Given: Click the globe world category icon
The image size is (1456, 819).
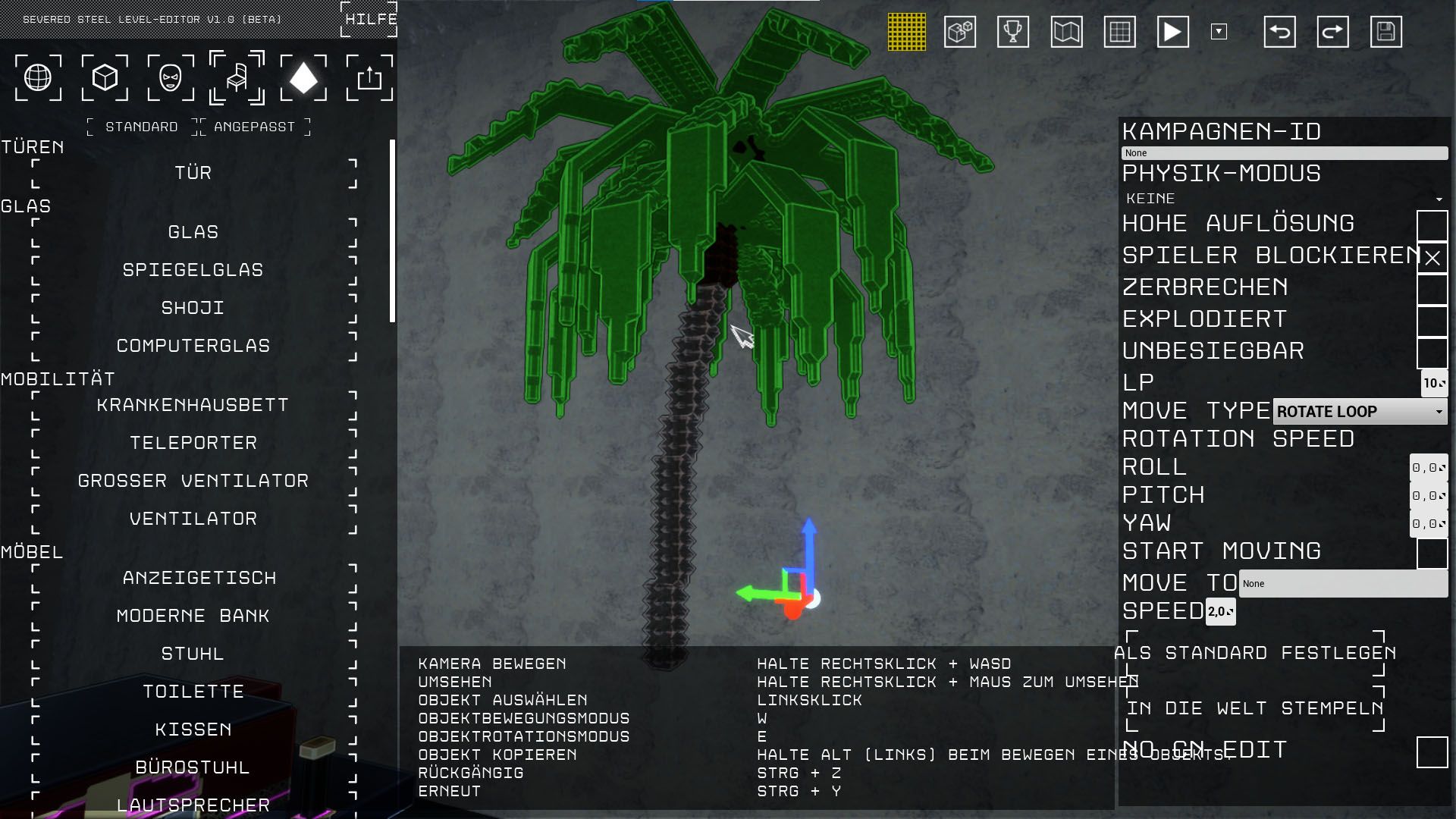Looking at the screenshot, I should [x=38, y=77].
